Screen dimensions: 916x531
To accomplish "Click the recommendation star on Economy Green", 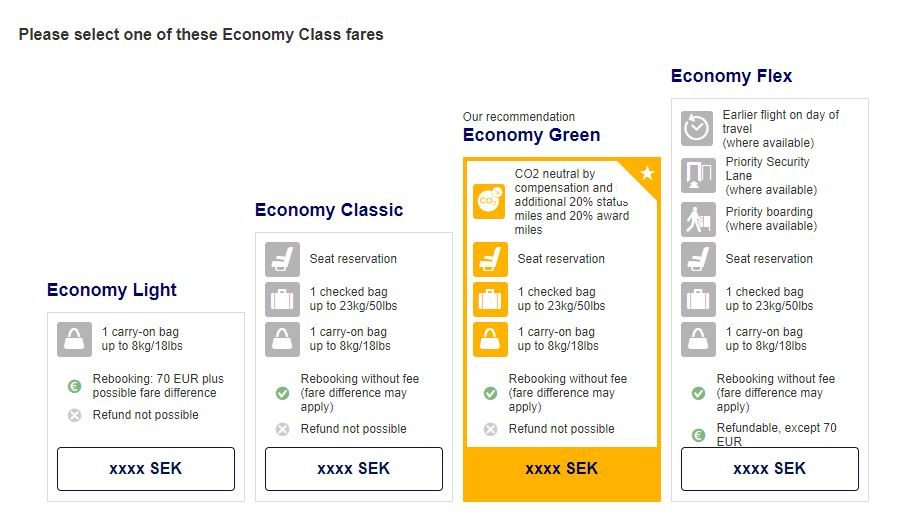I will point(647,173).
